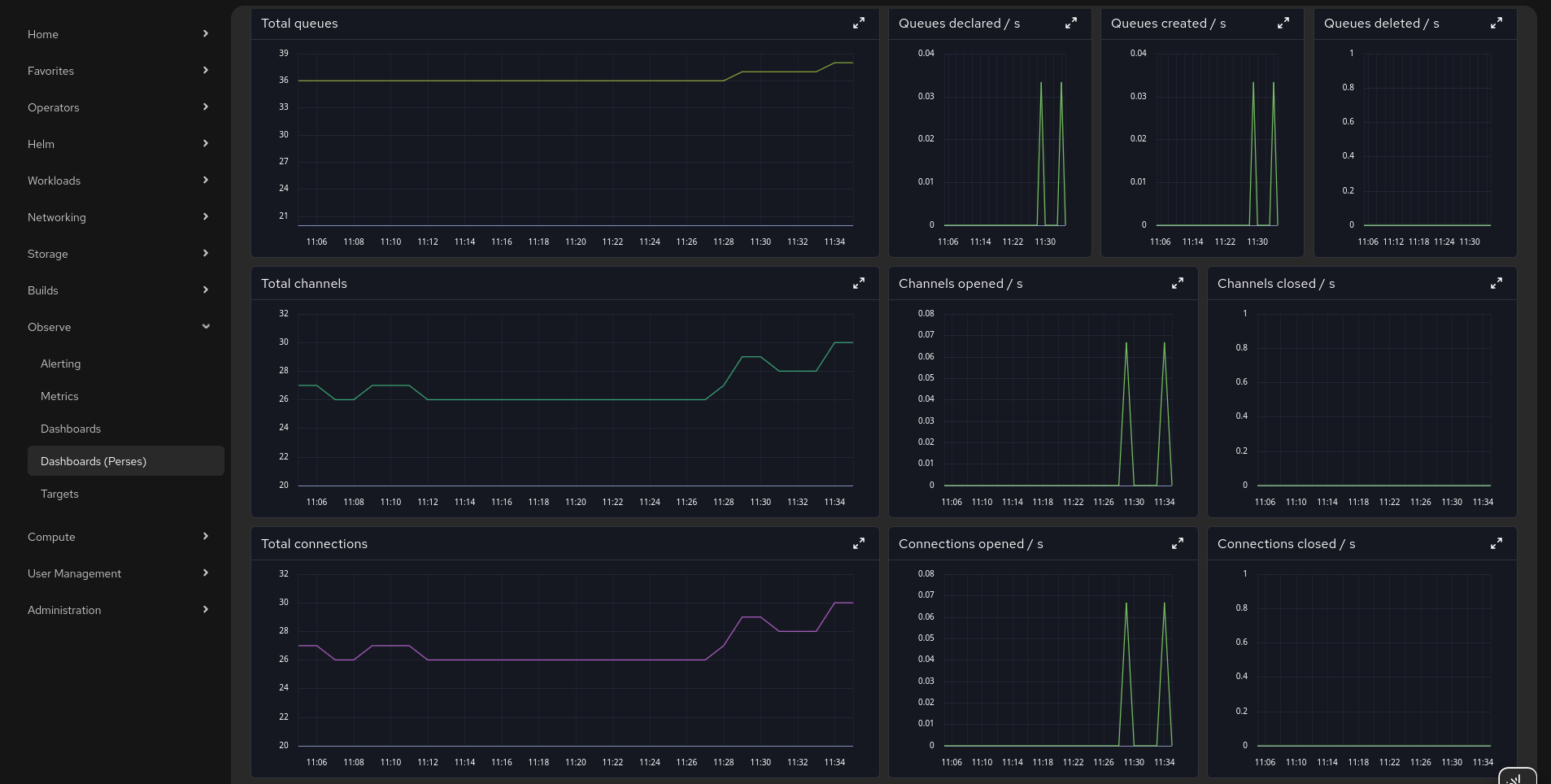
Task: Open the Targets page under Observe
Action: 60,494
